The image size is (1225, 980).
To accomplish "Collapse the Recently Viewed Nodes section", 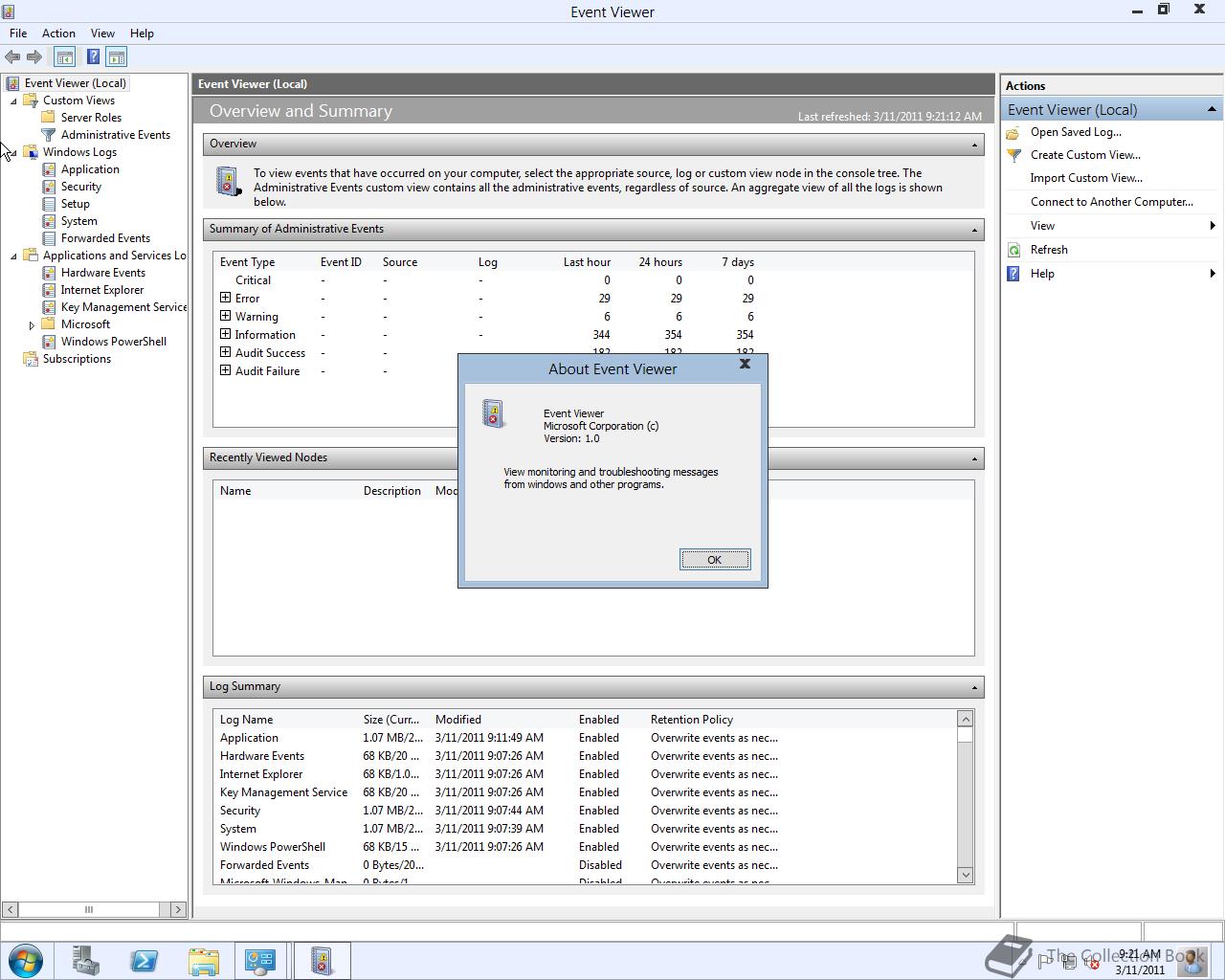I will [974, 458].
